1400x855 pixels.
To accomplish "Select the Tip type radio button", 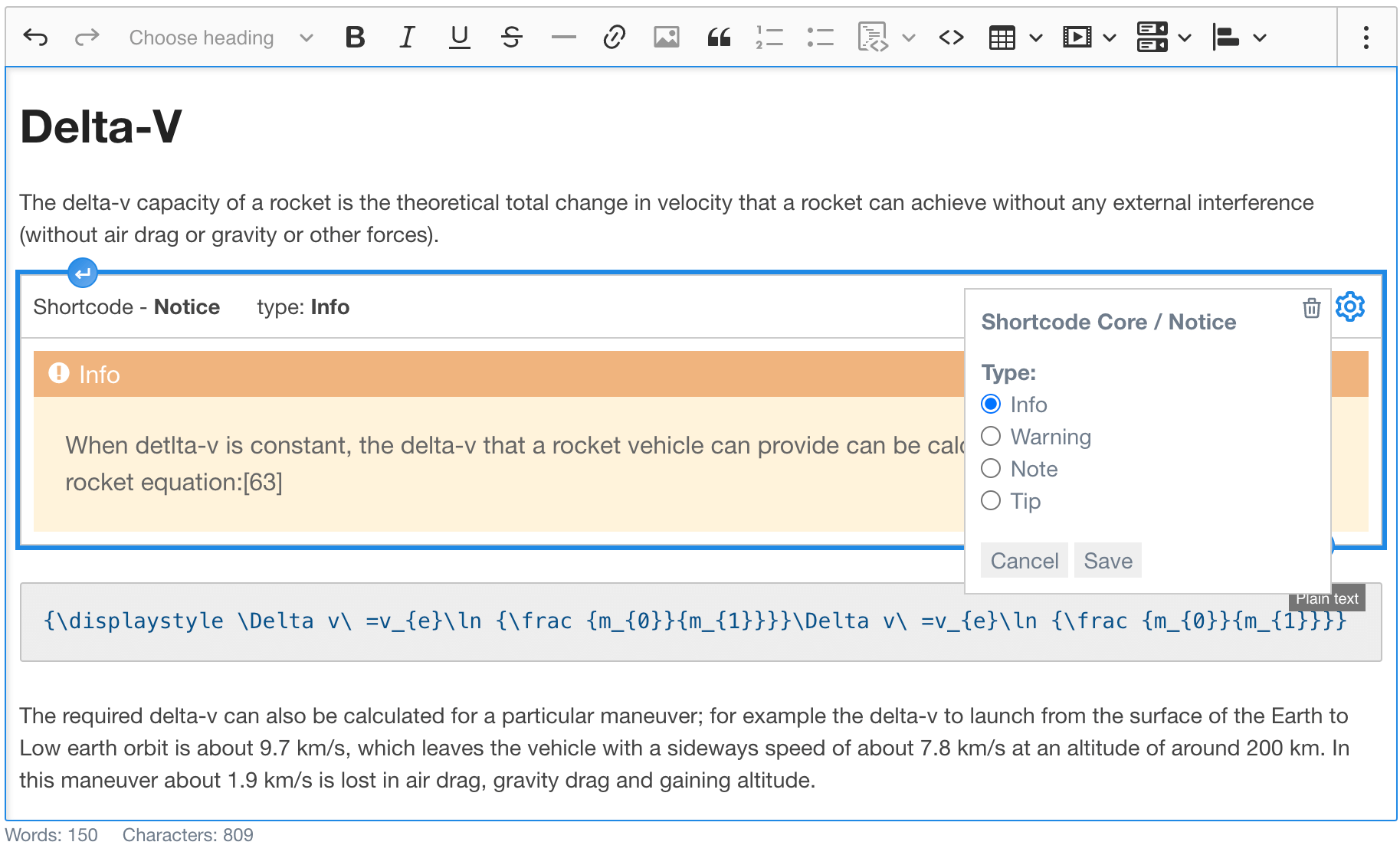I will (x=991, y=500).
